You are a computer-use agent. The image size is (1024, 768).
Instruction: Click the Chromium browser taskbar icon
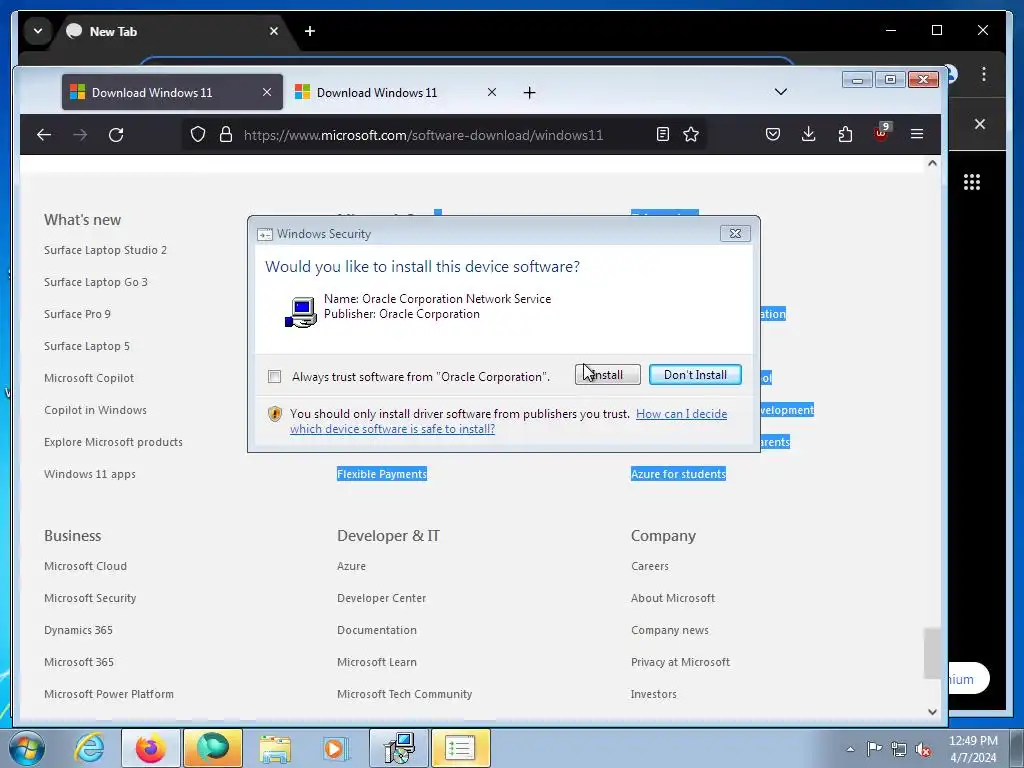click(x=213, y=748)
